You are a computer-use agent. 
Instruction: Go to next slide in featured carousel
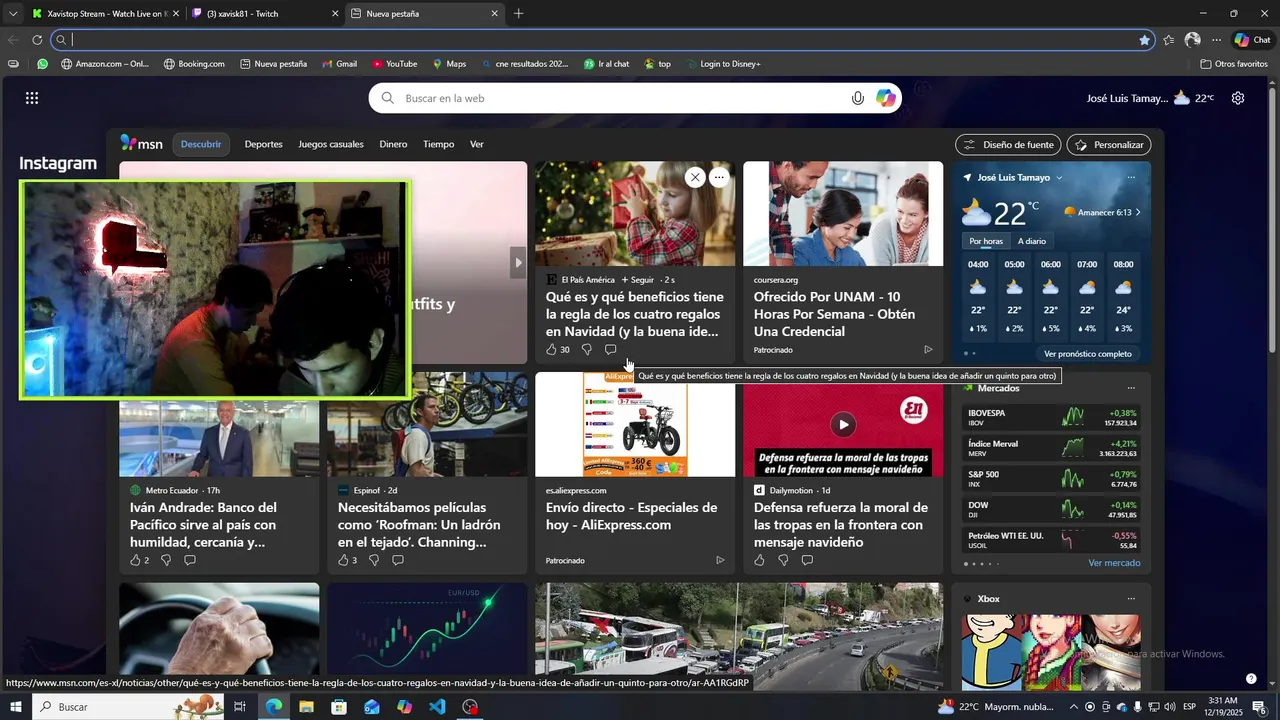click(x=518, y=263)
